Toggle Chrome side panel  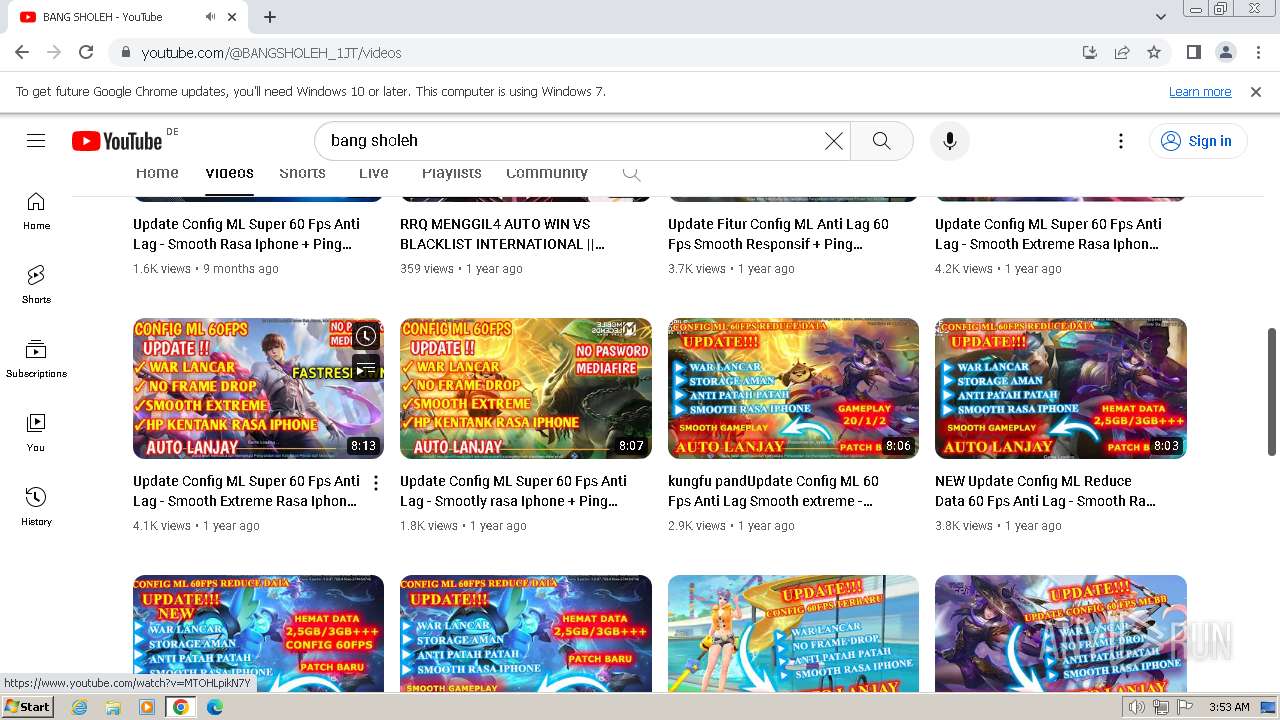pyautogui.click(x=1193, y=52)
